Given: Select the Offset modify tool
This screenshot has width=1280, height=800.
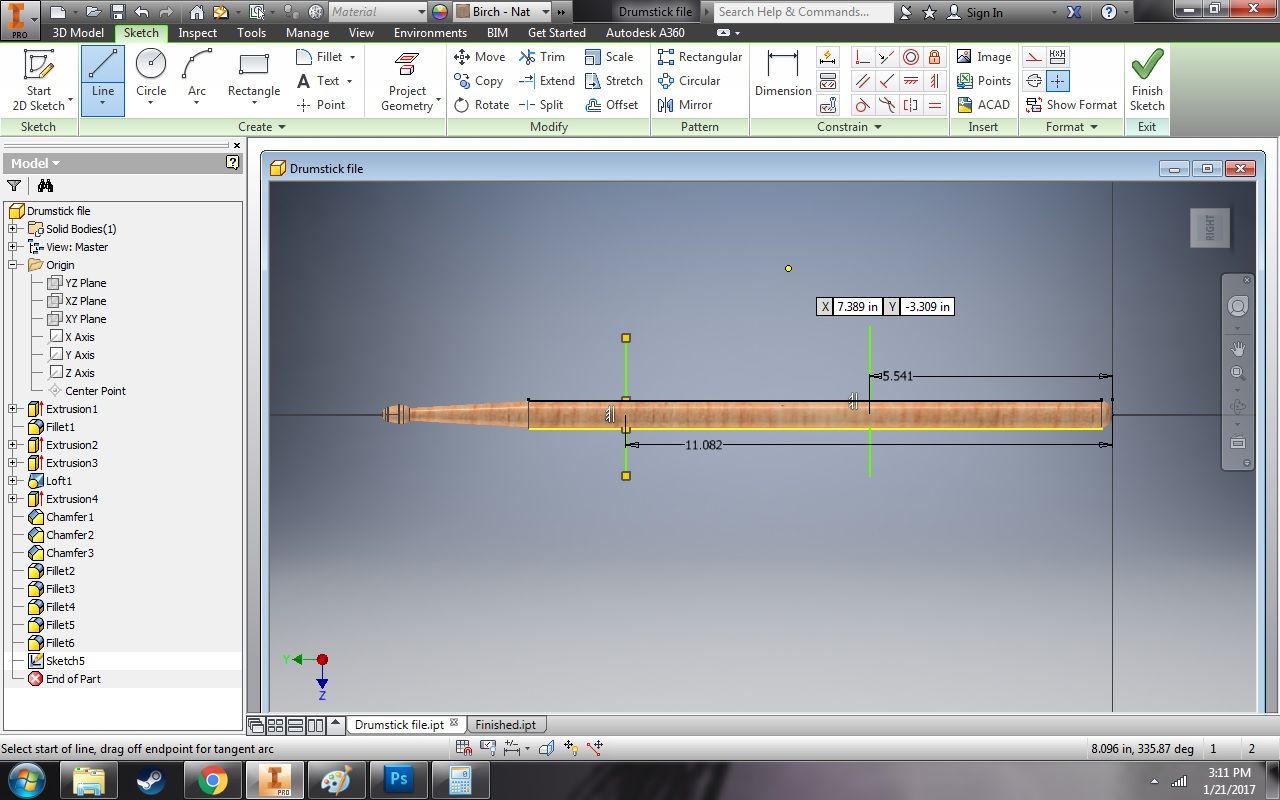Looking at the screenshot, I should 613,104.
